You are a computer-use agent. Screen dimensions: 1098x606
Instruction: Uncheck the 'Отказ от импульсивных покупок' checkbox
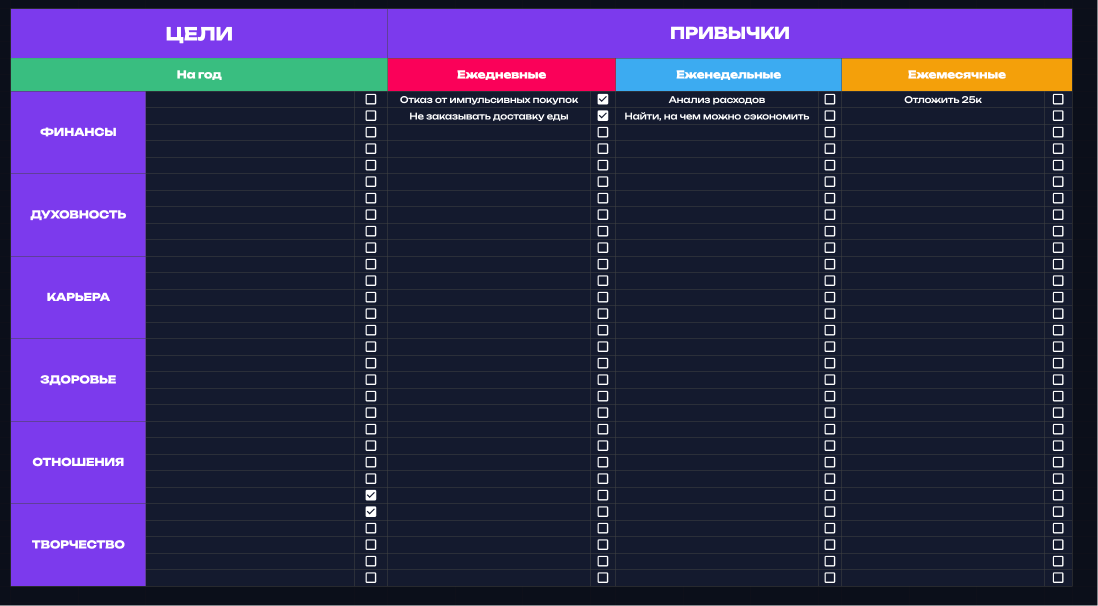coord(602,99)
